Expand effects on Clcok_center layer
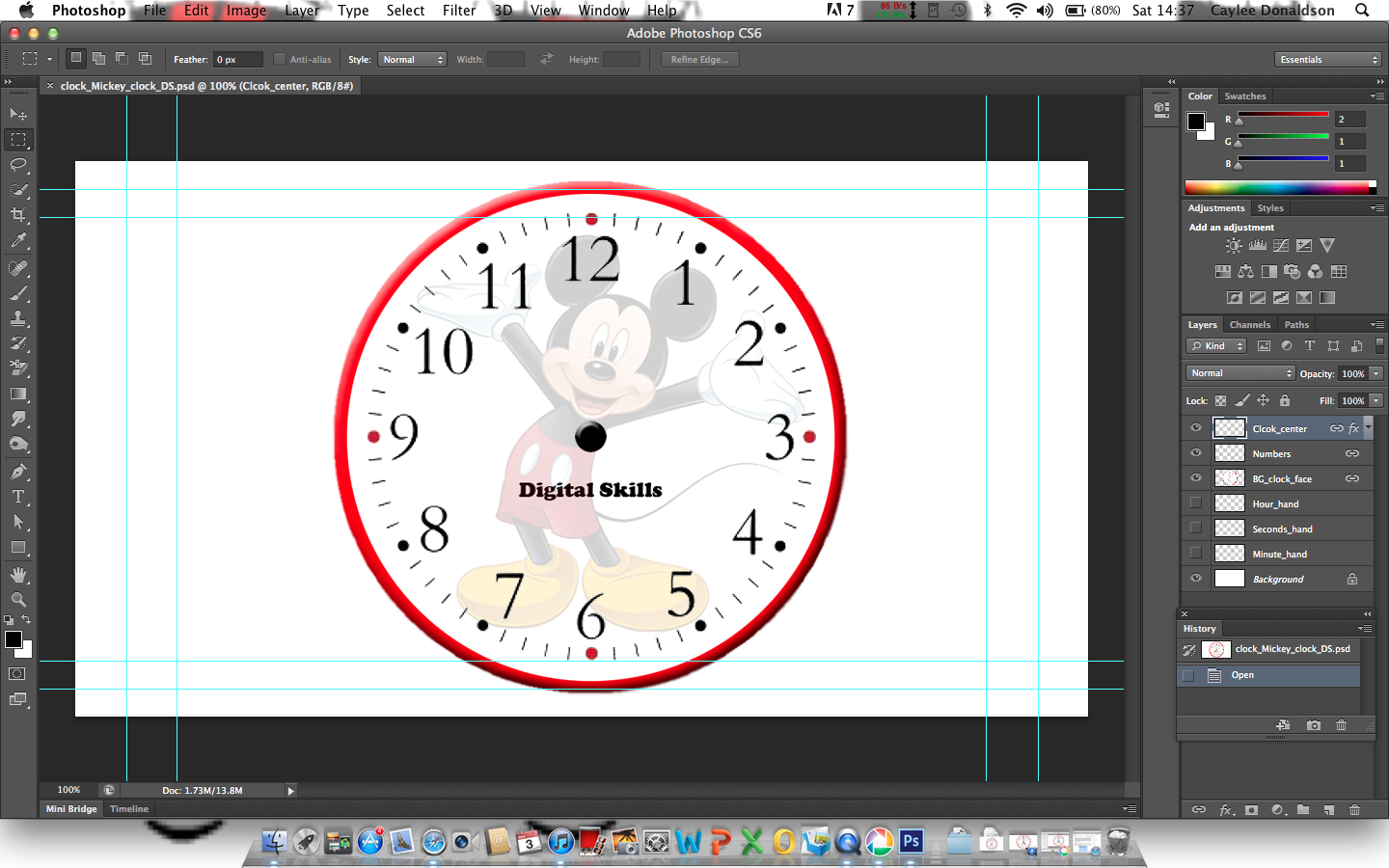 click(x=1368, y=428)
